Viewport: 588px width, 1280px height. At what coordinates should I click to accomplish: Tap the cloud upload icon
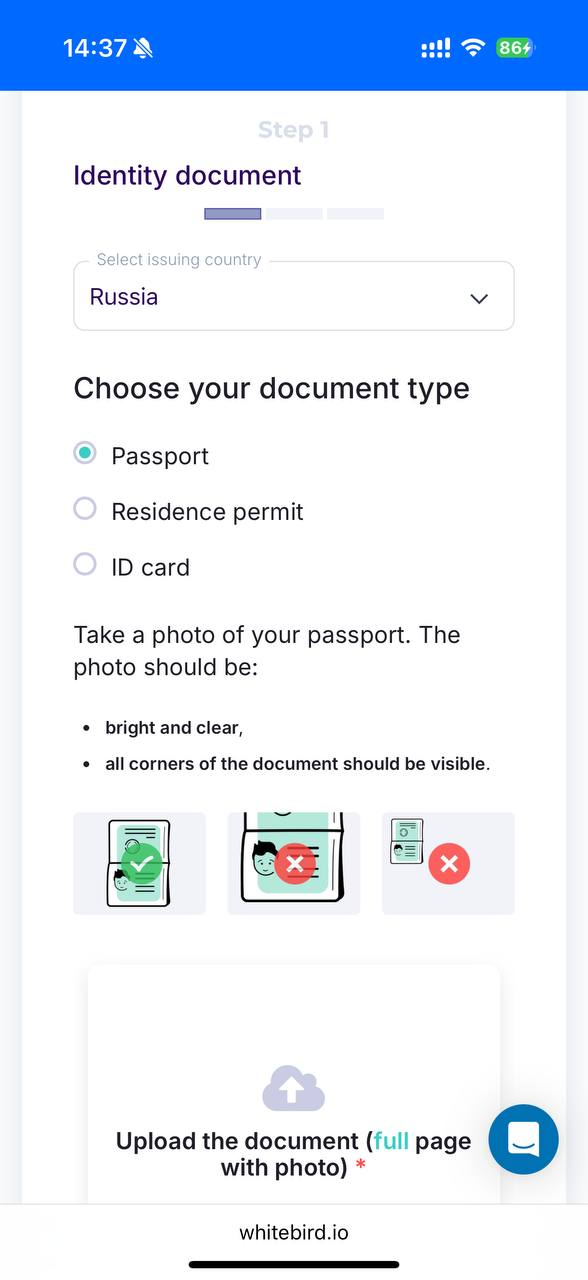[294, 1088]
